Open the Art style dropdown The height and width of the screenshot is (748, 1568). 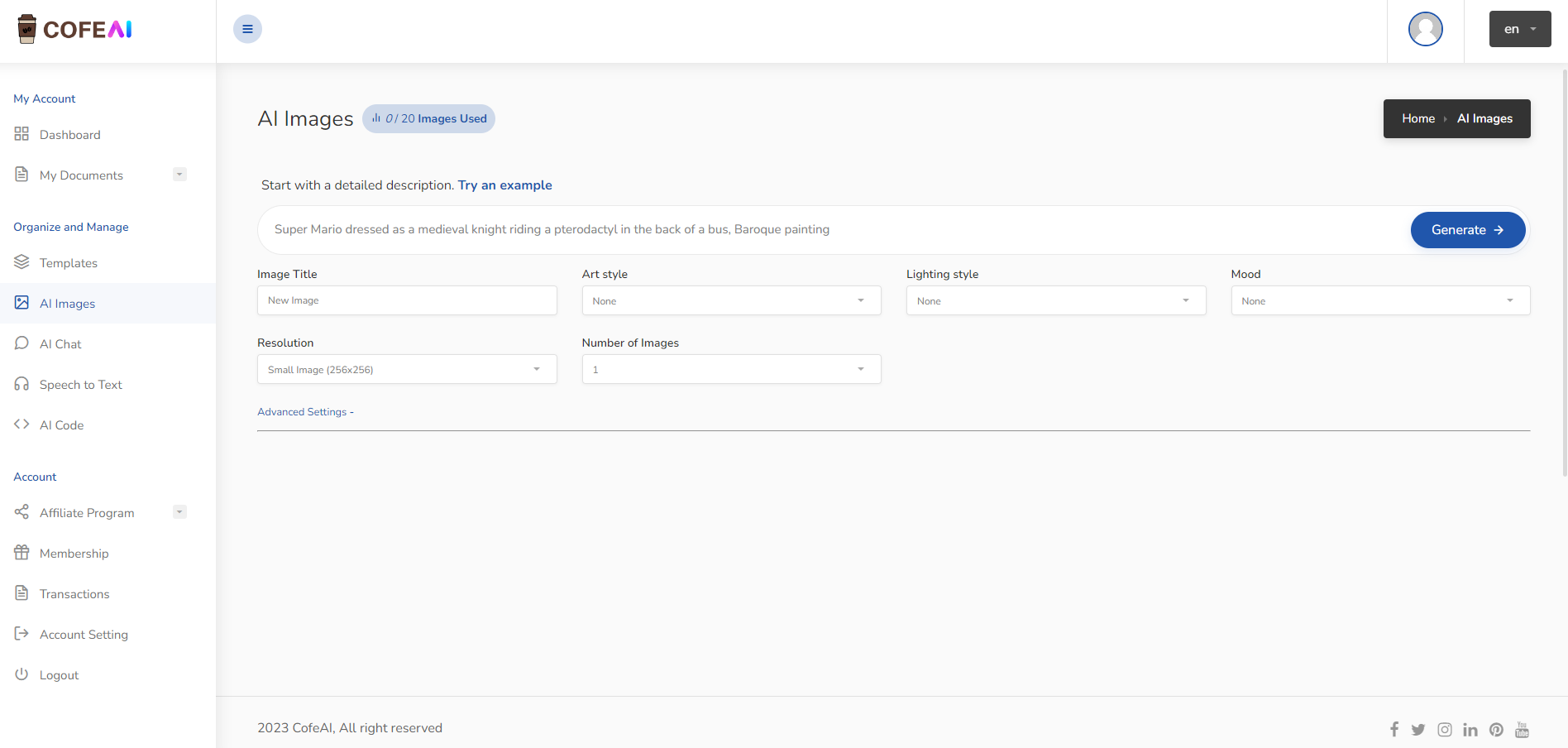coord(731,301)
